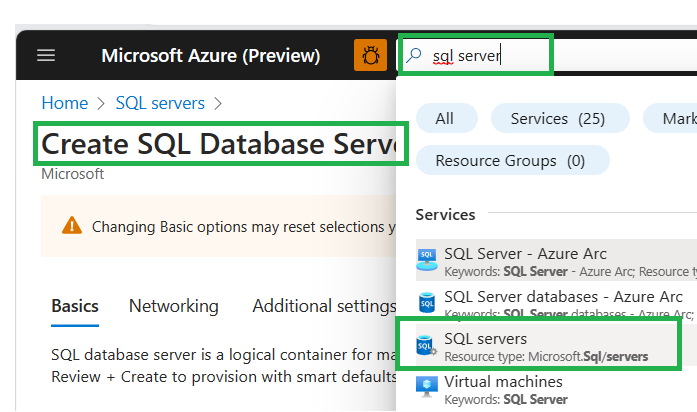Click the chevron after Home breadcrumb
The width and height of the screenshot is (697, 412).
[101, 104]
